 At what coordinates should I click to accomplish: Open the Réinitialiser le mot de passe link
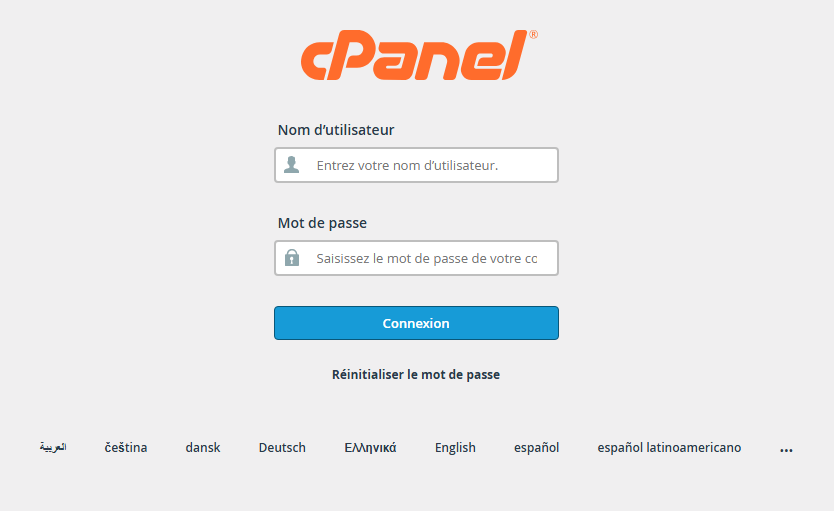click(416, 375)
